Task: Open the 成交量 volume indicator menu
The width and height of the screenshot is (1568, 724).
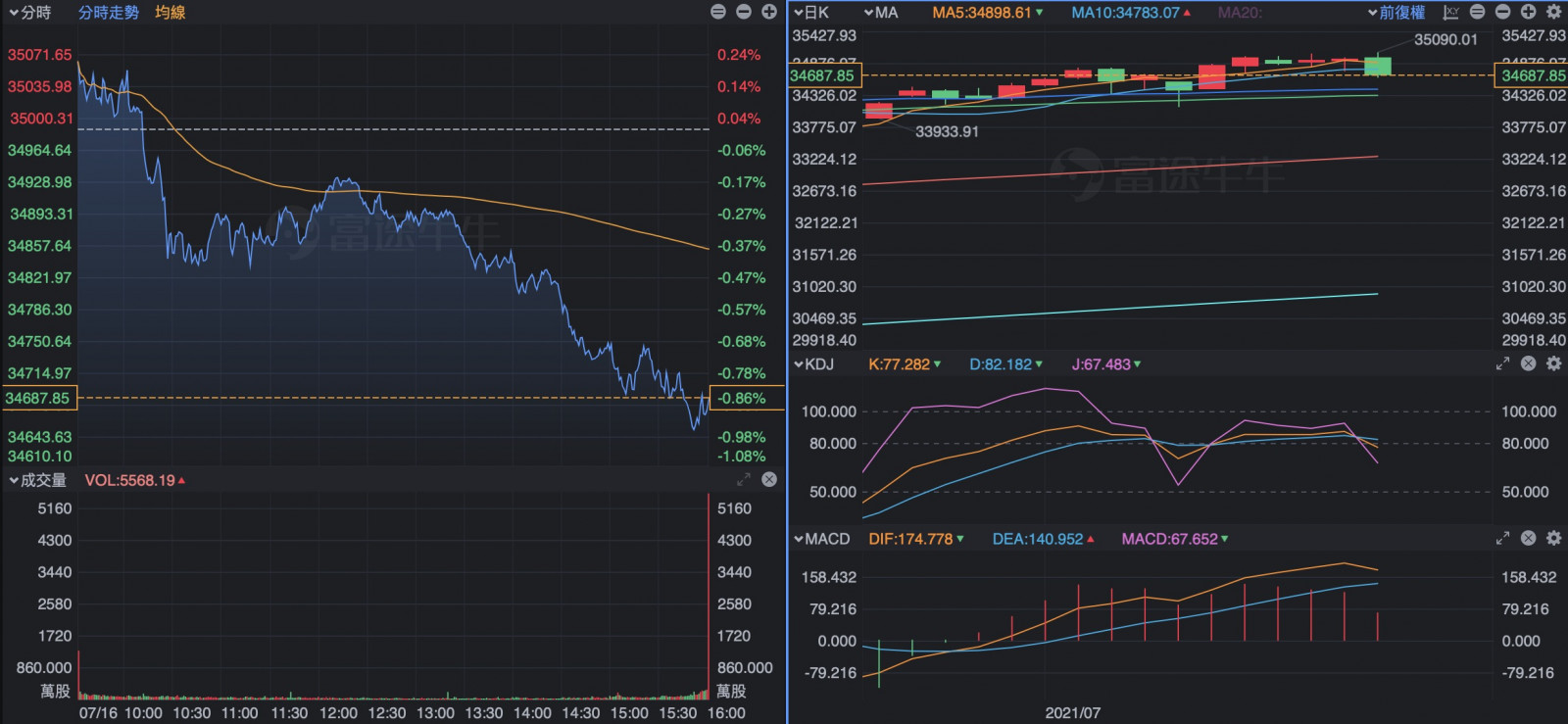Action: [x=38, y=480]
